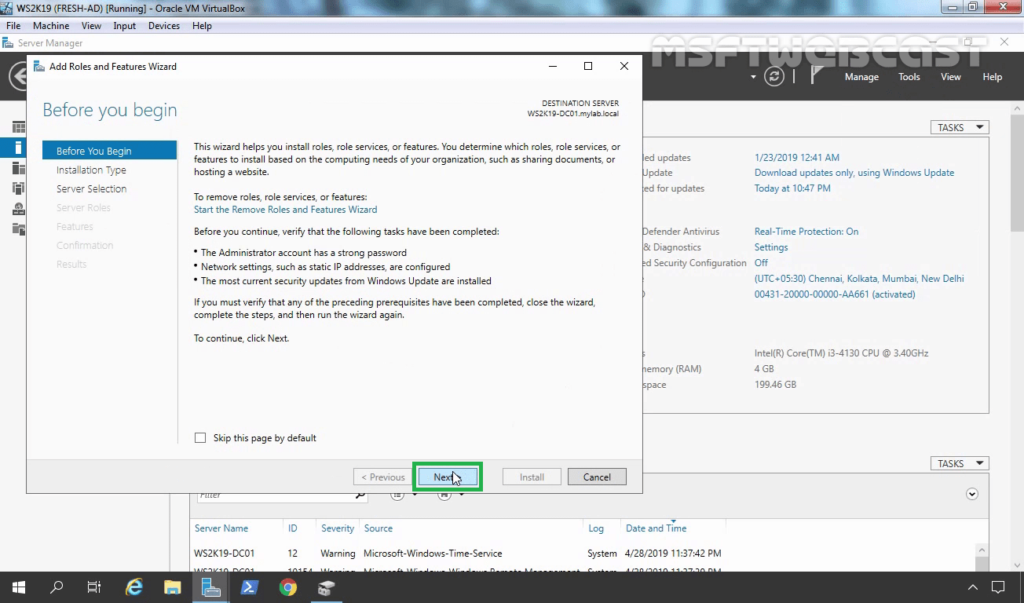1024x603 pixels.
Task: Open Task View in the taskbar
Action: point(94,587)
